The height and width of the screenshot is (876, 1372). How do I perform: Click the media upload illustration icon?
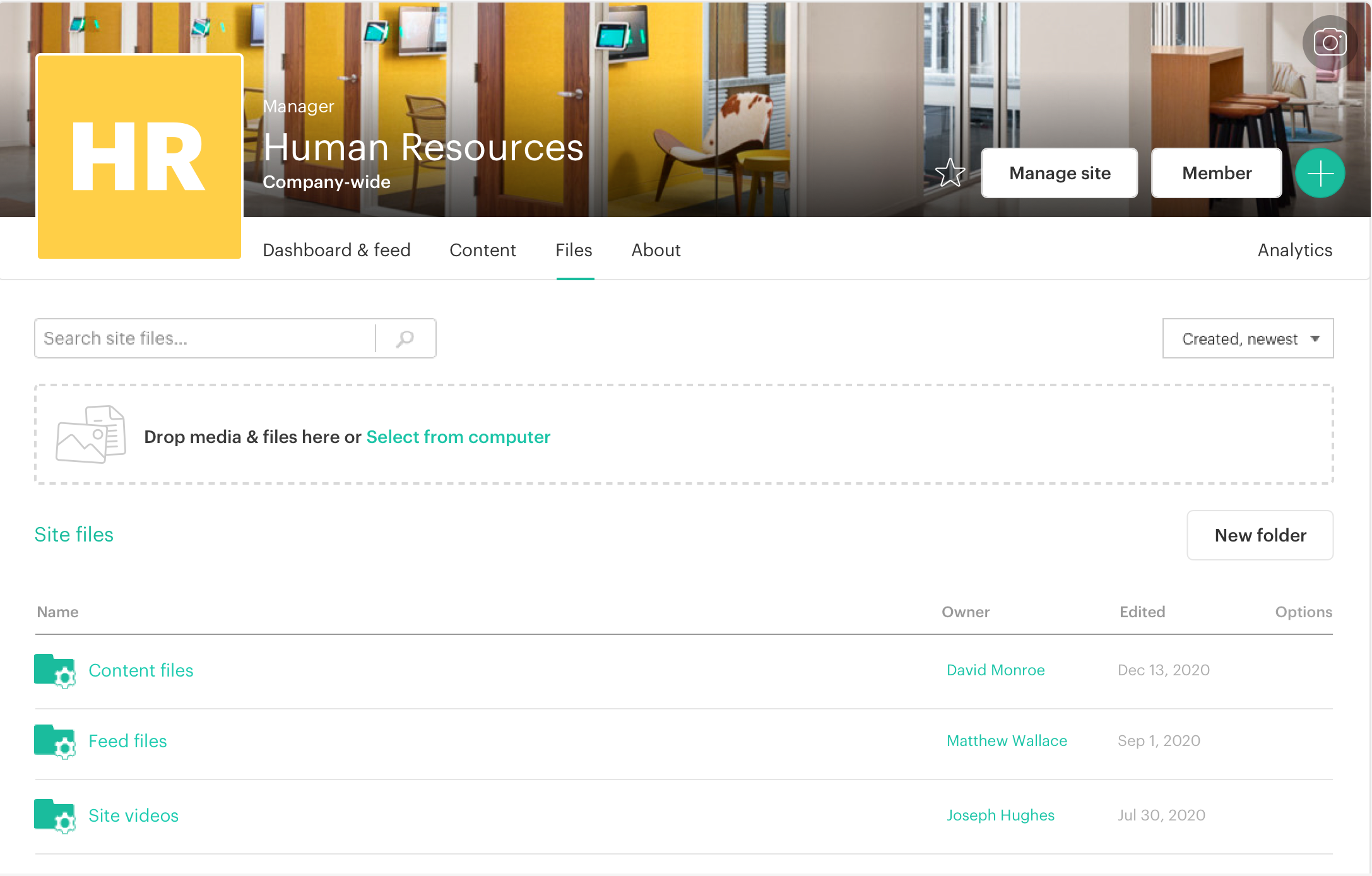pyautogui.click(x=91, y=434)
